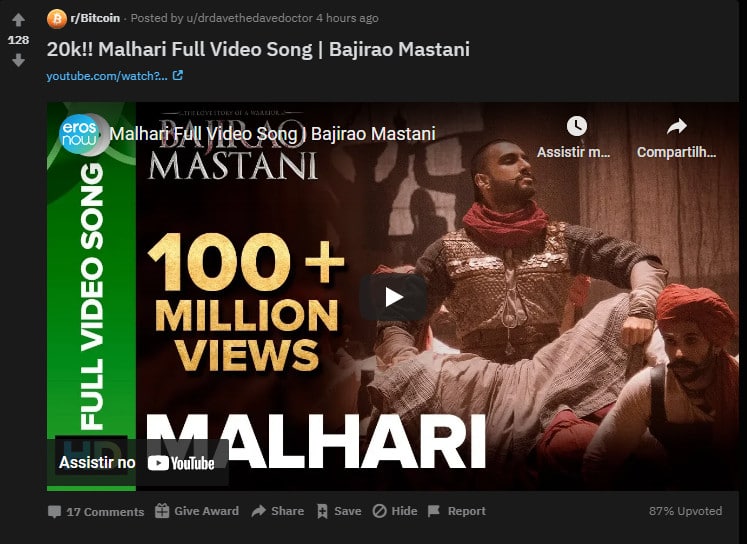Open the 17 Comments section
The width and height of the screenshot is (747, 544).
(96, 512)
